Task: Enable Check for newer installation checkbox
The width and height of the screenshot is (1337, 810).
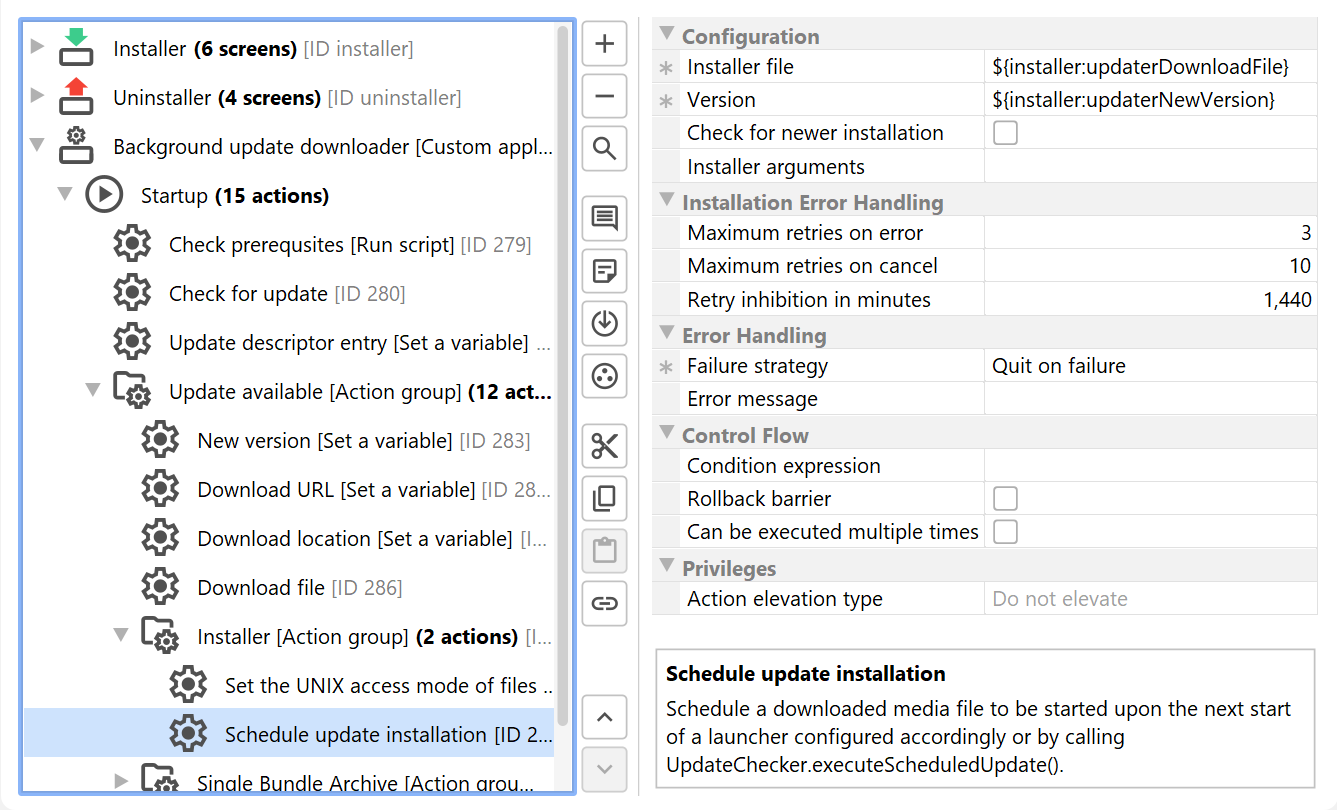Action: pyautogui.click(x=1005, y=133)
